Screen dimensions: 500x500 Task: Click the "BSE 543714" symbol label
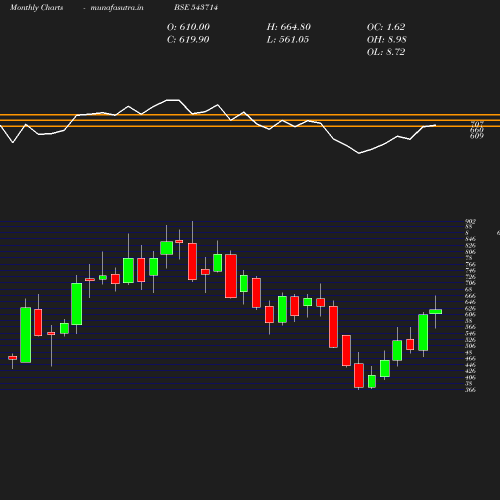(x=196, y=7)
